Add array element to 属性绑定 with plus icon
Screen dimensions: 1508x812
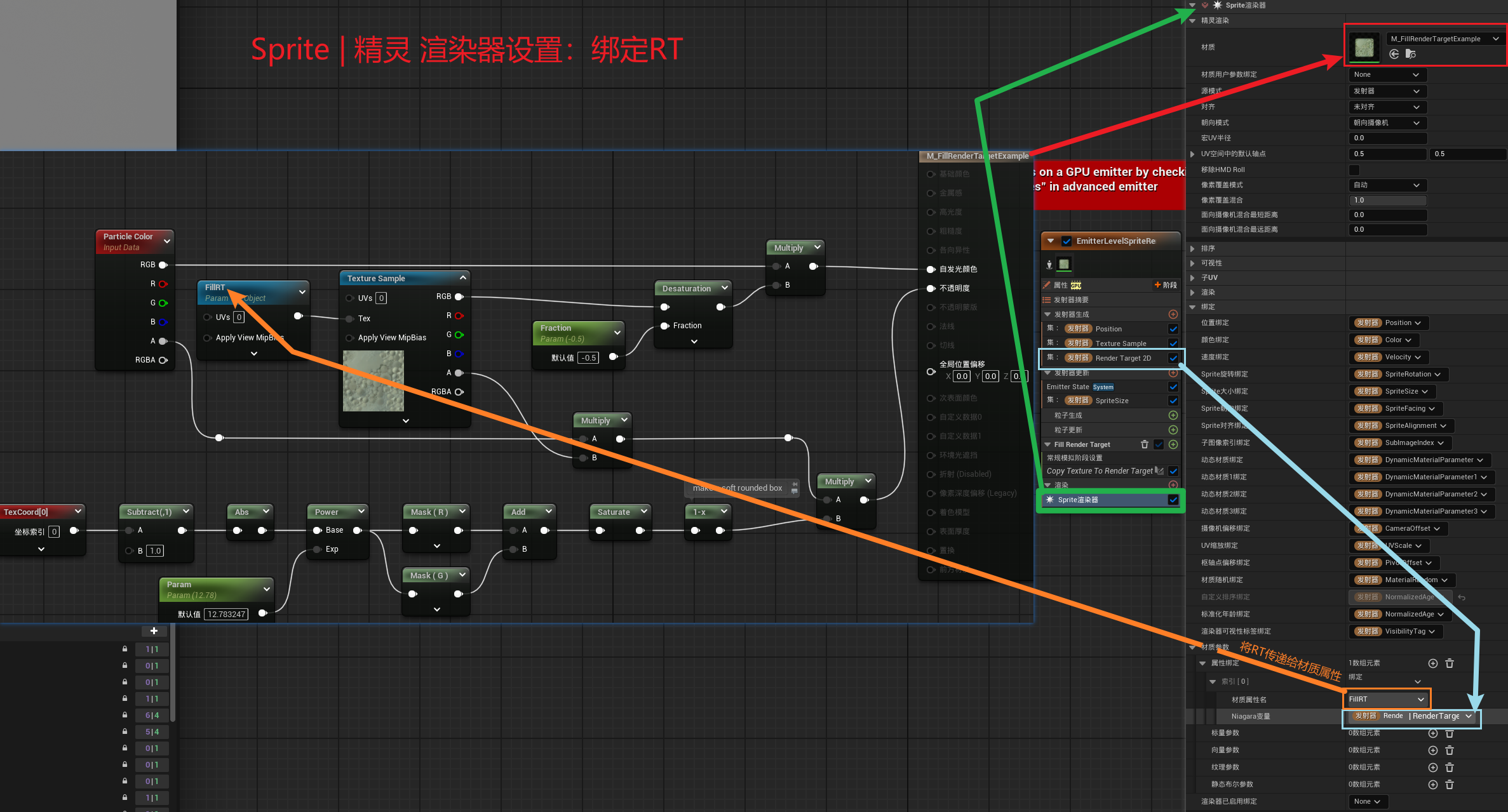(1433, 663)
